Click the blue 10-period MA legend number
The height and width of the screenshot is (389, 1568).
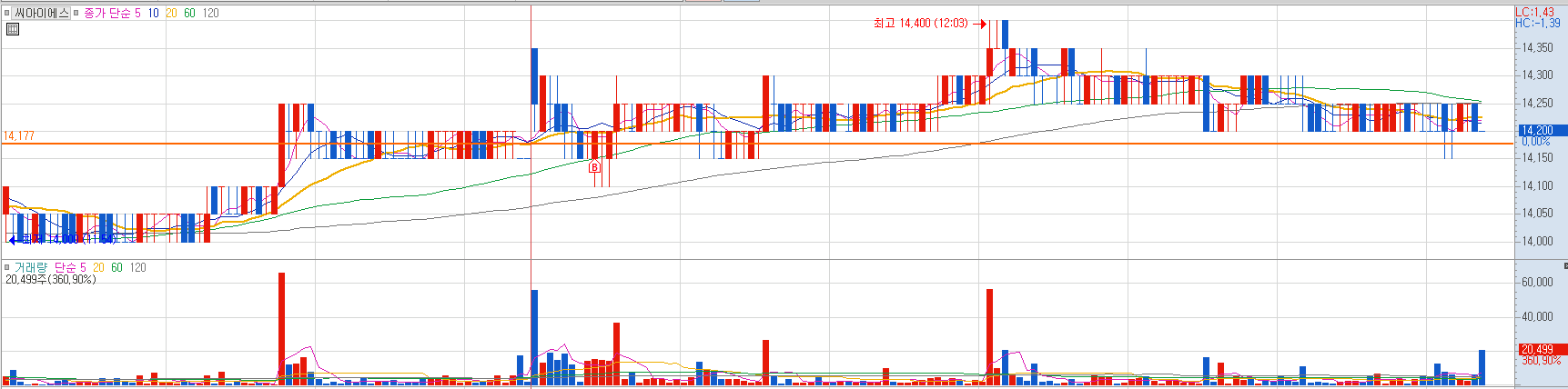(153, 13)
